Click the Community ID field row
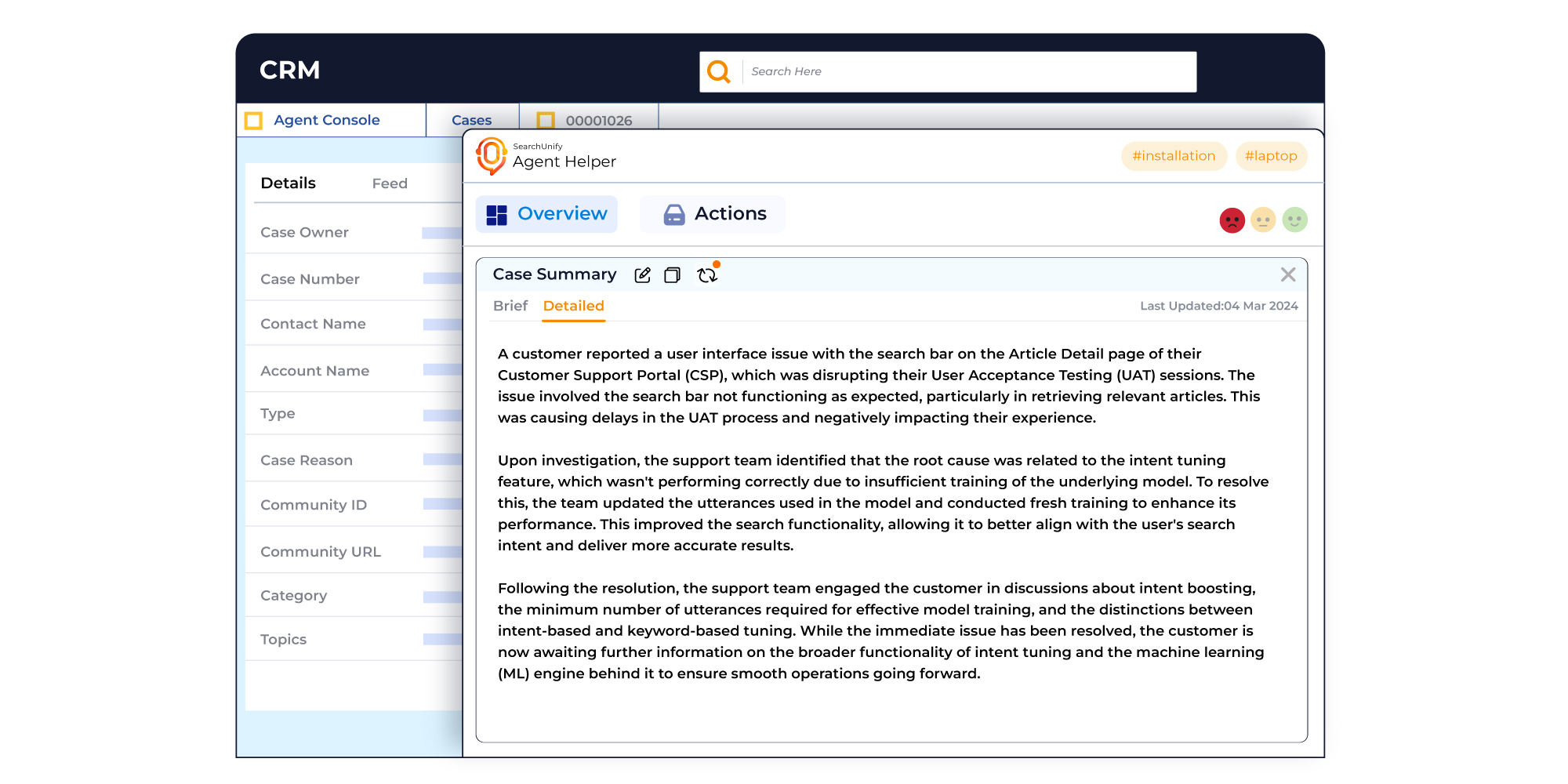Screen dimensions: 1568x784 click(354, 505)
